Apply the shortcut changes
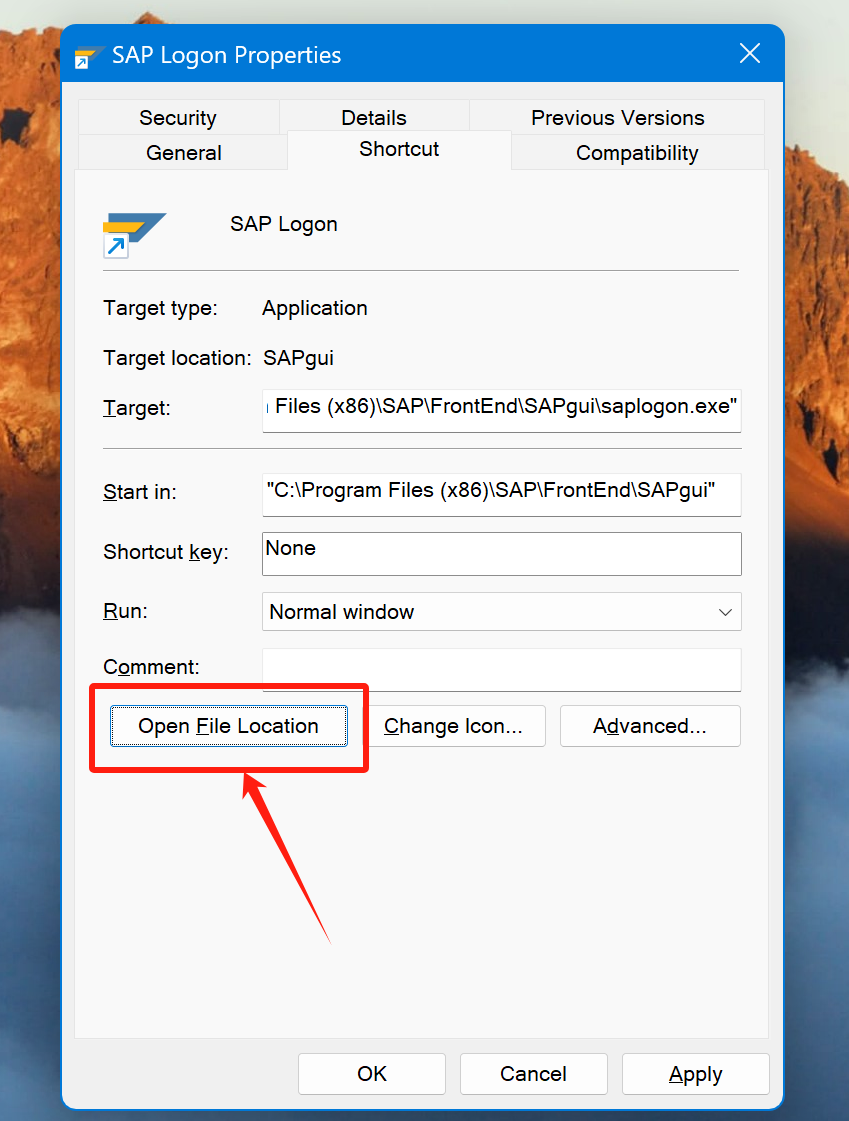The height and width of the screenshot is (1121, 849). tap(695, 1074)
